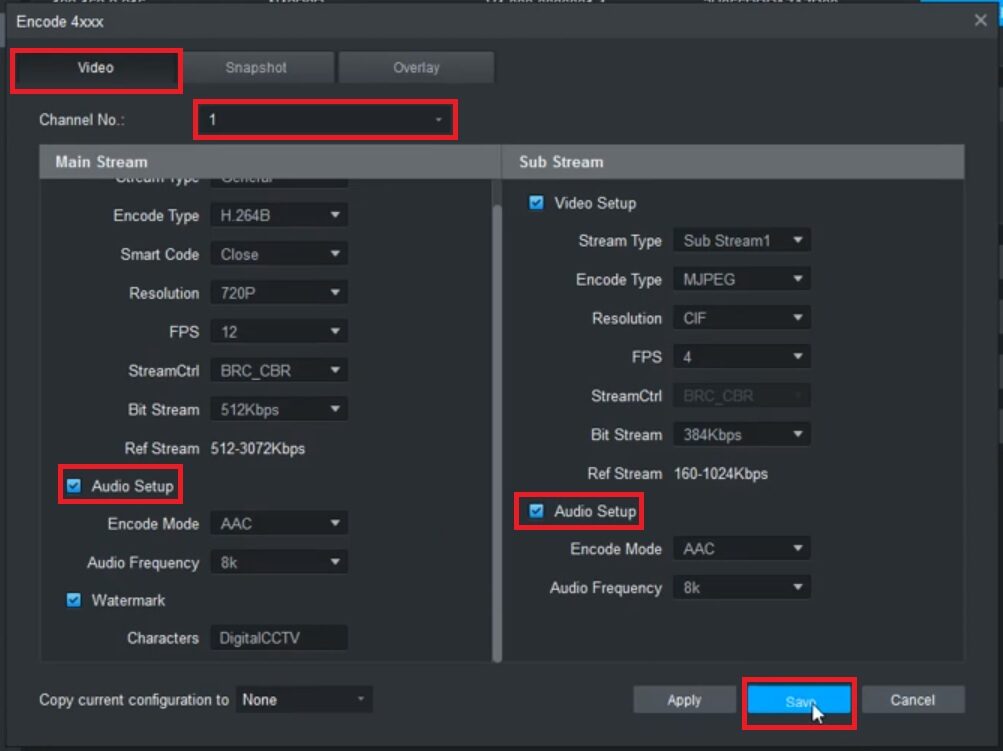Toggle Sub Stream Audio Setup checkbox
Image resolution: width=1003 pixels, height=751 pixels.
(537, 511)
